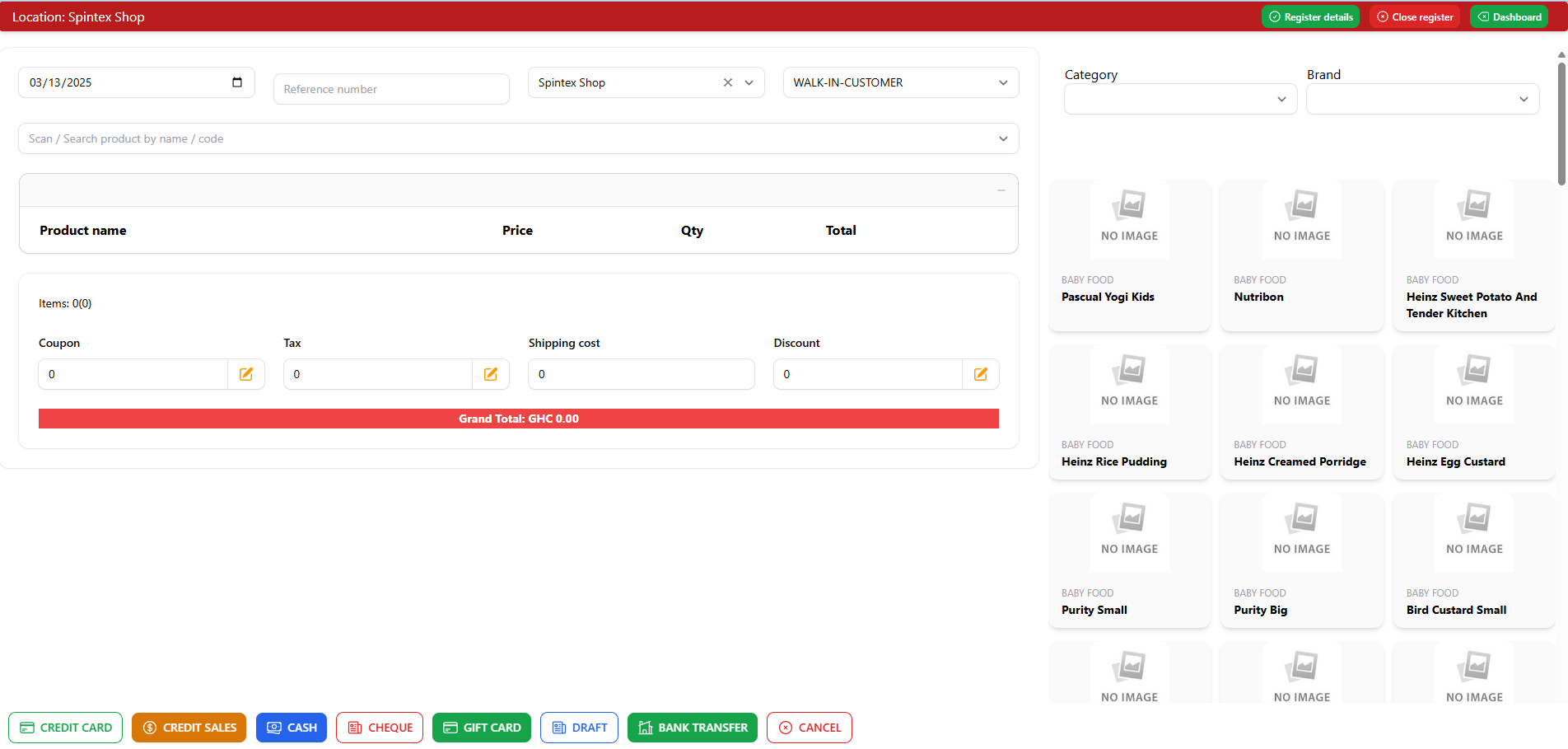Click the Coupon edit pencil icon
This screenshot has height=749, width=1568.
pyautogui.click(x=245, y=373)
